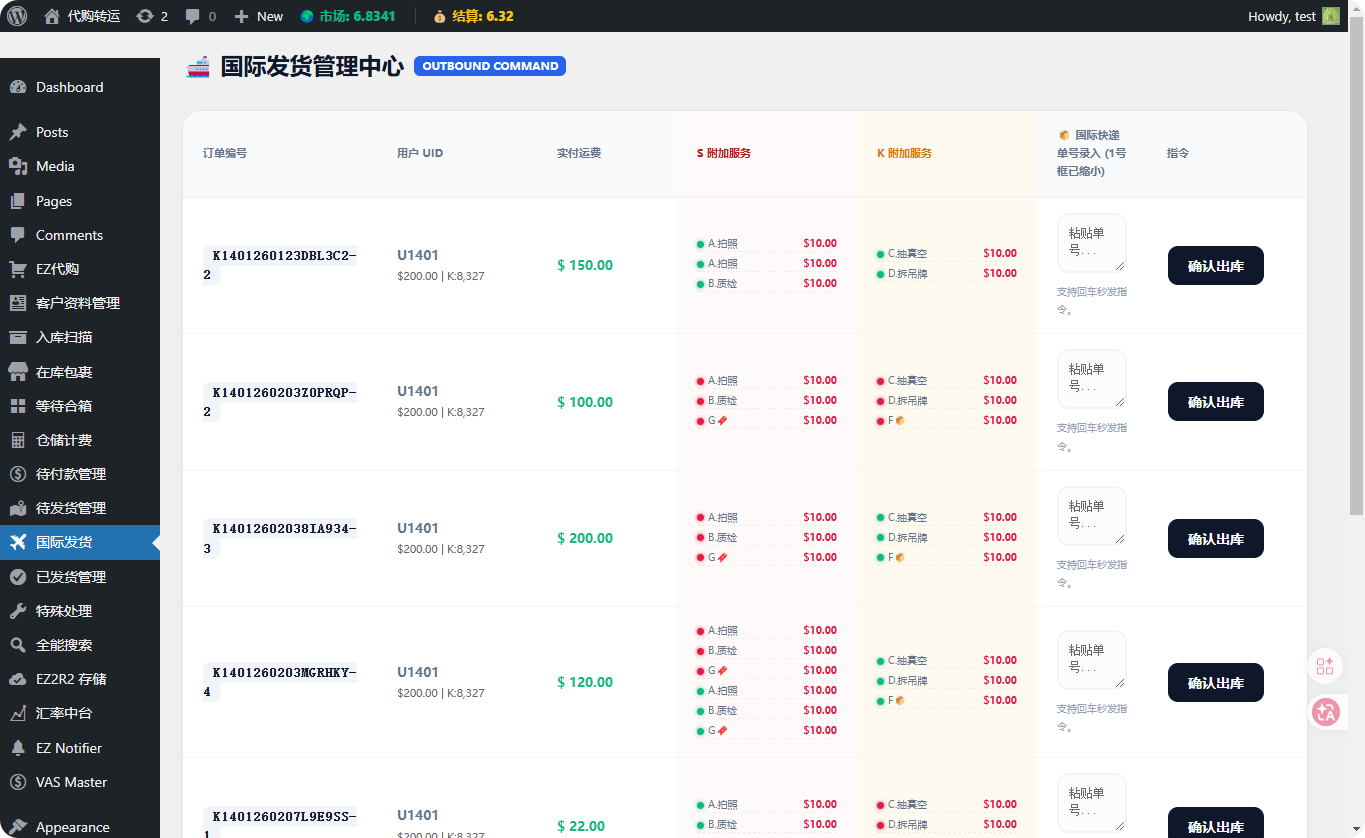Click New in the admin bar

(x=259, y=16)
